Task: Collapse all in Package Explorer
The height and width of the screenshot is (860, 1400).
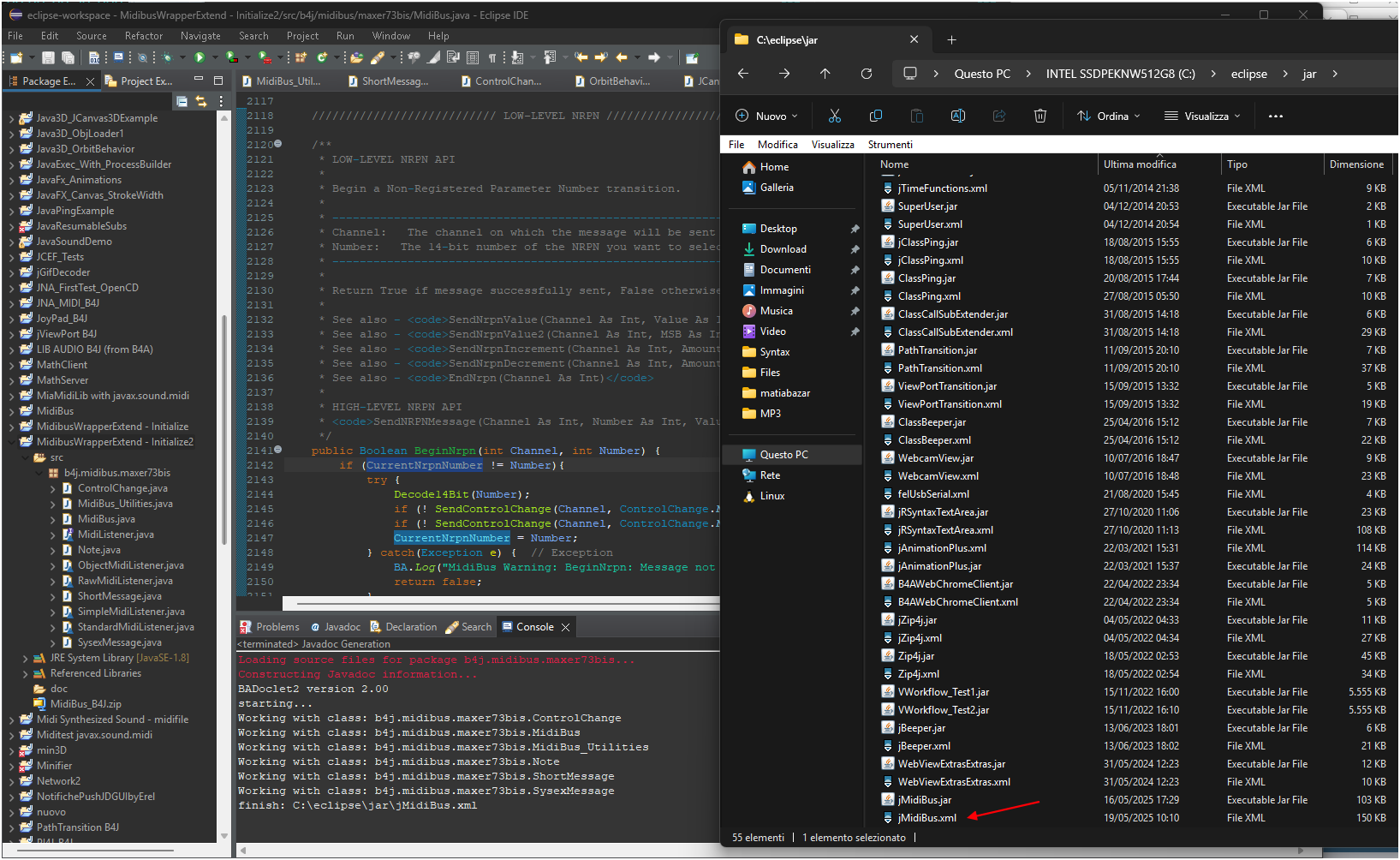Action: 182,101
